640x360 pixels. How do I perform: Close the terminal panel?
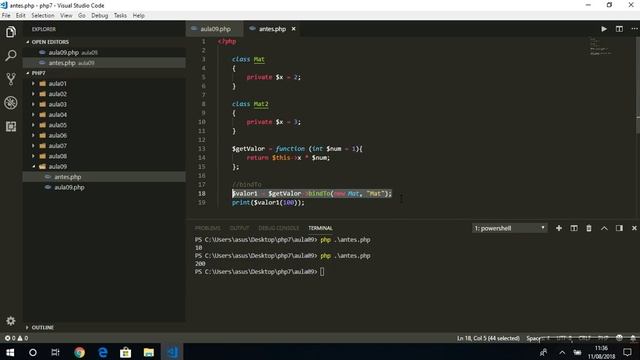[x=634, y=228]
